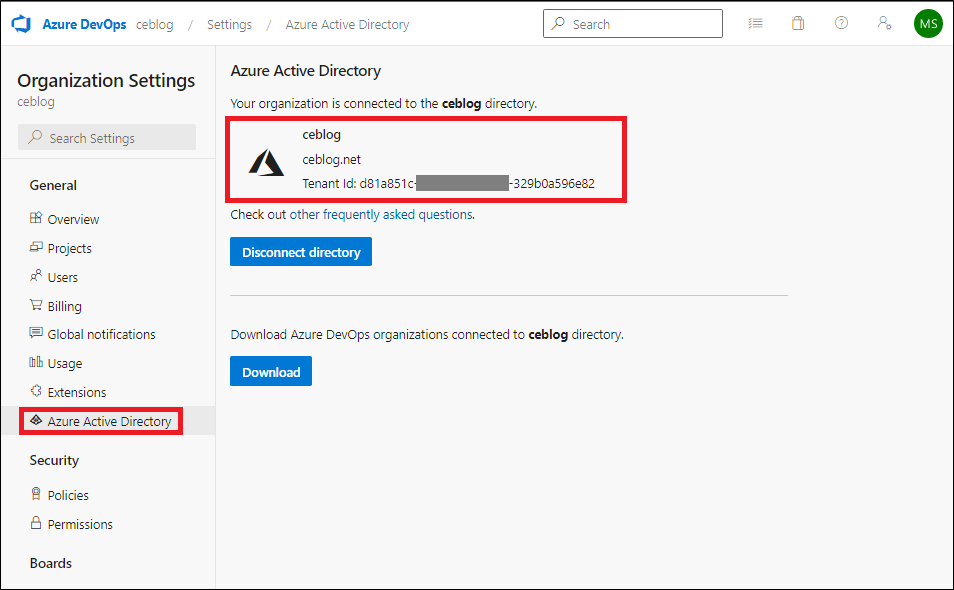Click the Azure DevOps home link
954x590 pixels.
pyautogui.click(x=84, y=24)
